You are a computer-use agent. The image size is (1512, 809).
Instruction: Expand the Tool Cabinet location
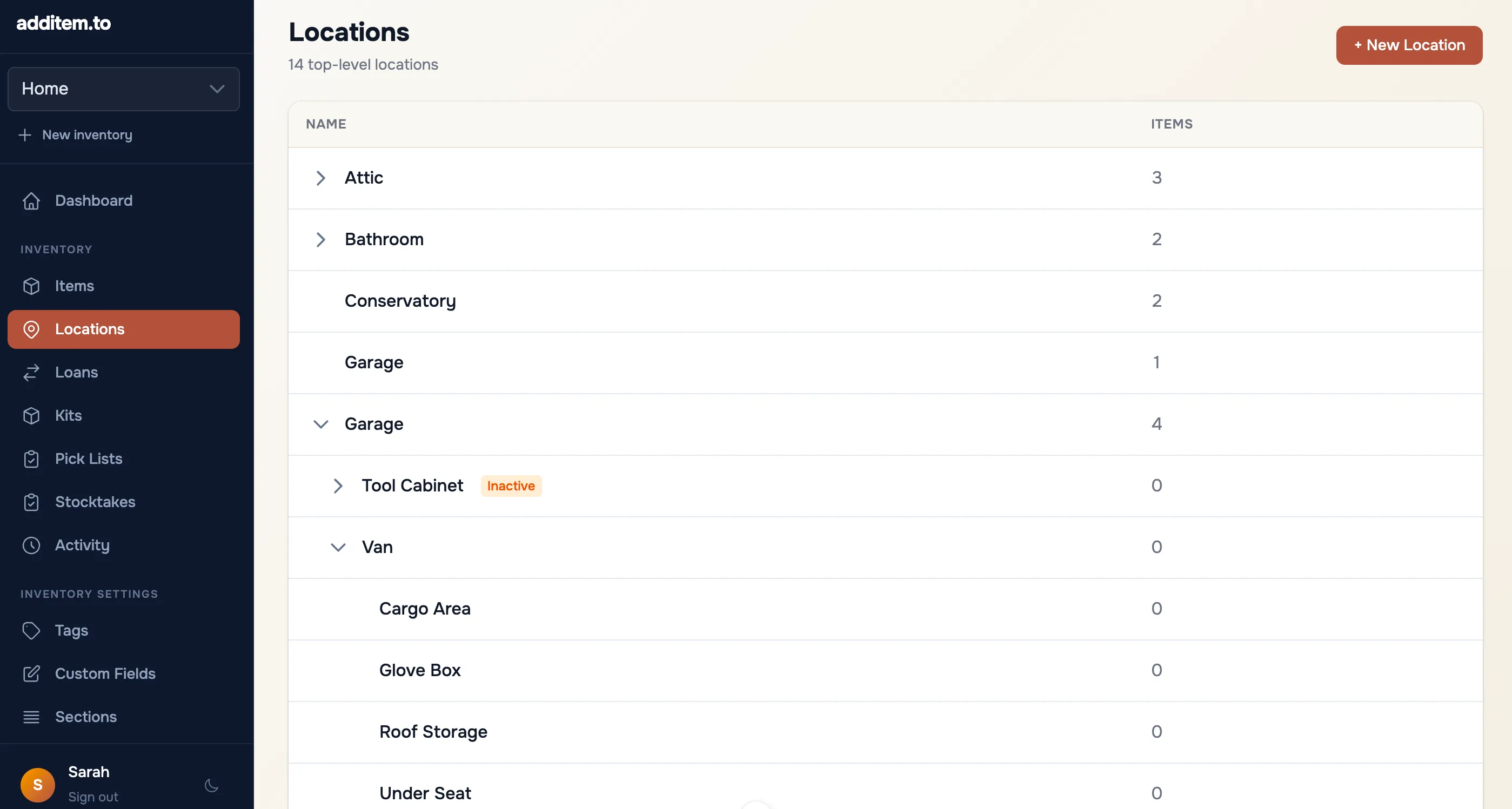tap(338, 486)
